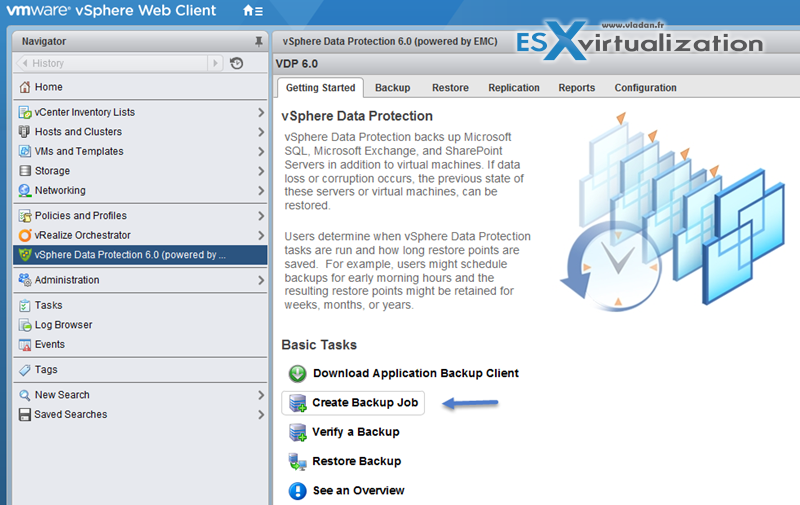Switch to the Getting Started tab
Screen dimensions: 800x505
[320, 88]
